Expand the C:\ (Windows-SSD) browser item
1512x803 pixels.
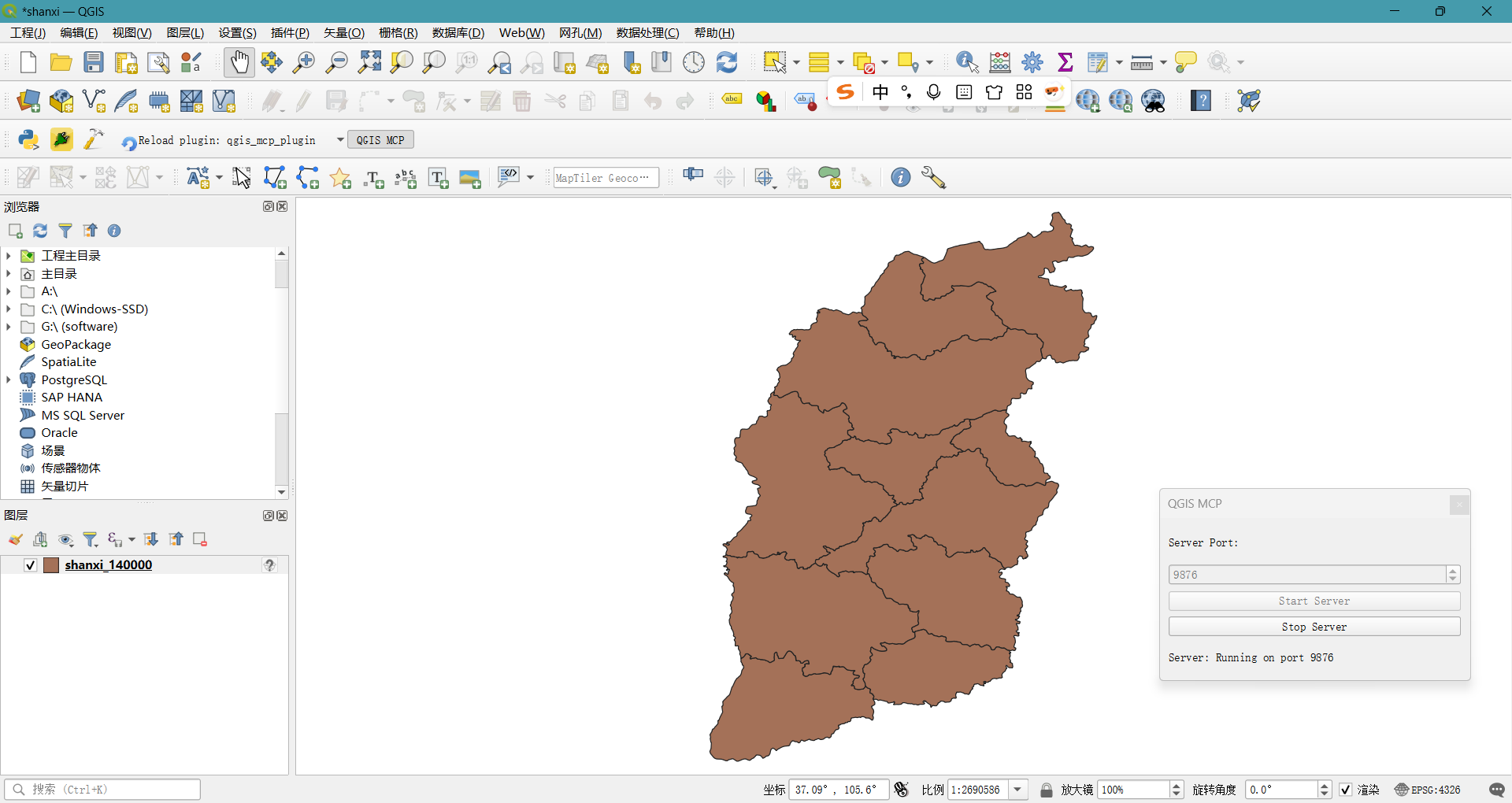[9, 309]
